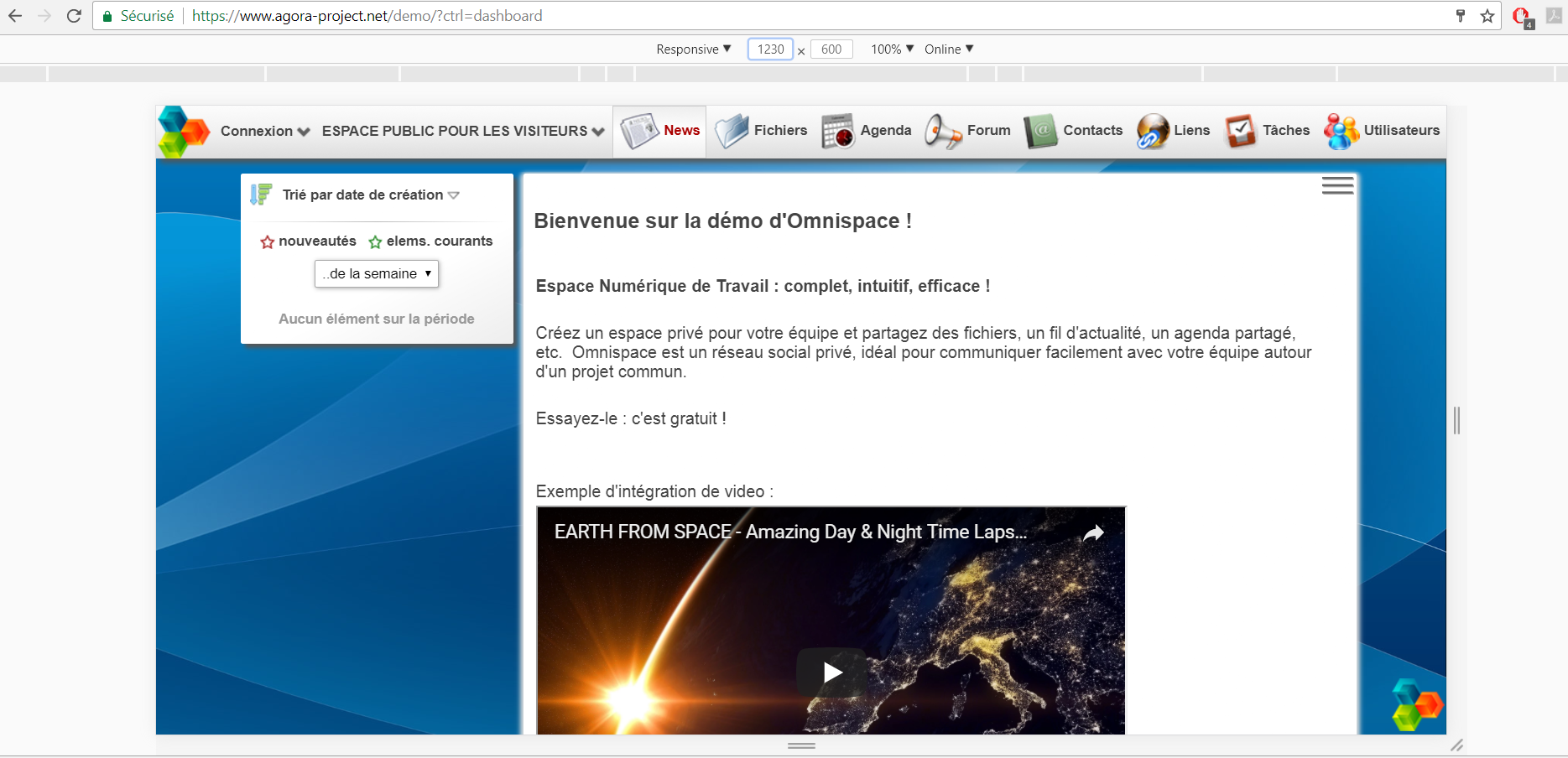This screenshot has height=758, width=1568.
Task: Open the Forum megaphone icon
Action: 943,132
